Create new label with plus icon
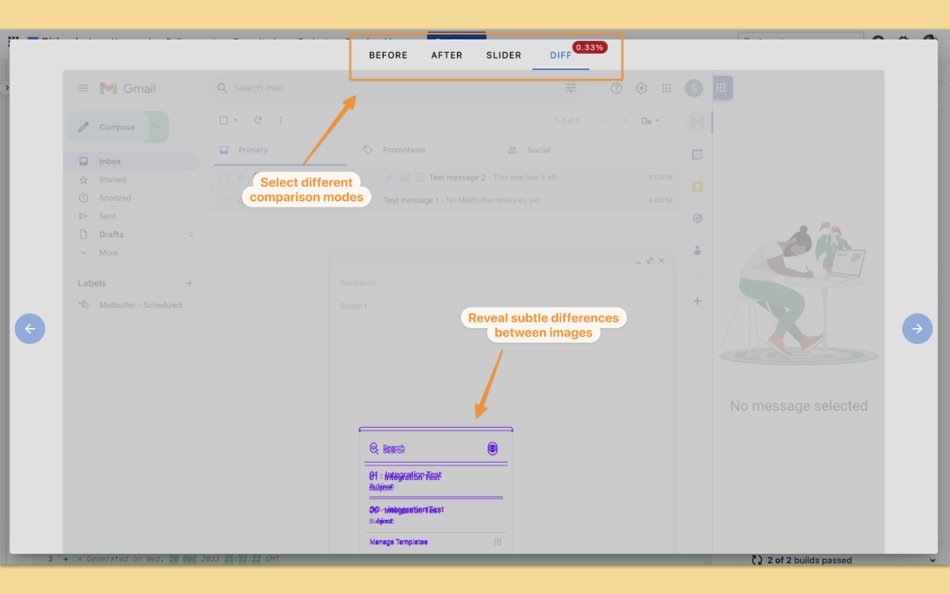 point(190,283)
